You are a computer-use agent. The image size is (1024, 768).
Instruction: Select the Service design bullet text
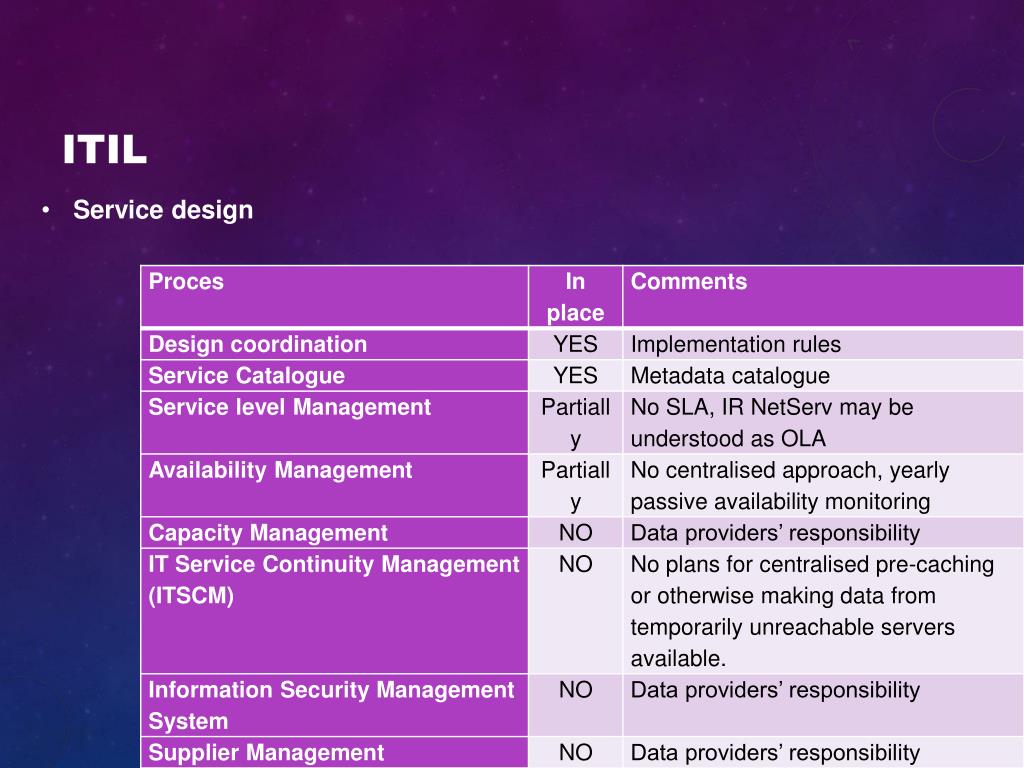[x=163, y=210]
